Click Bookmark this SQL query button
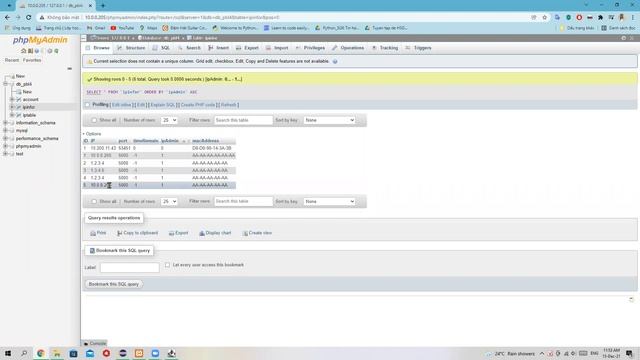 point(114,284)
